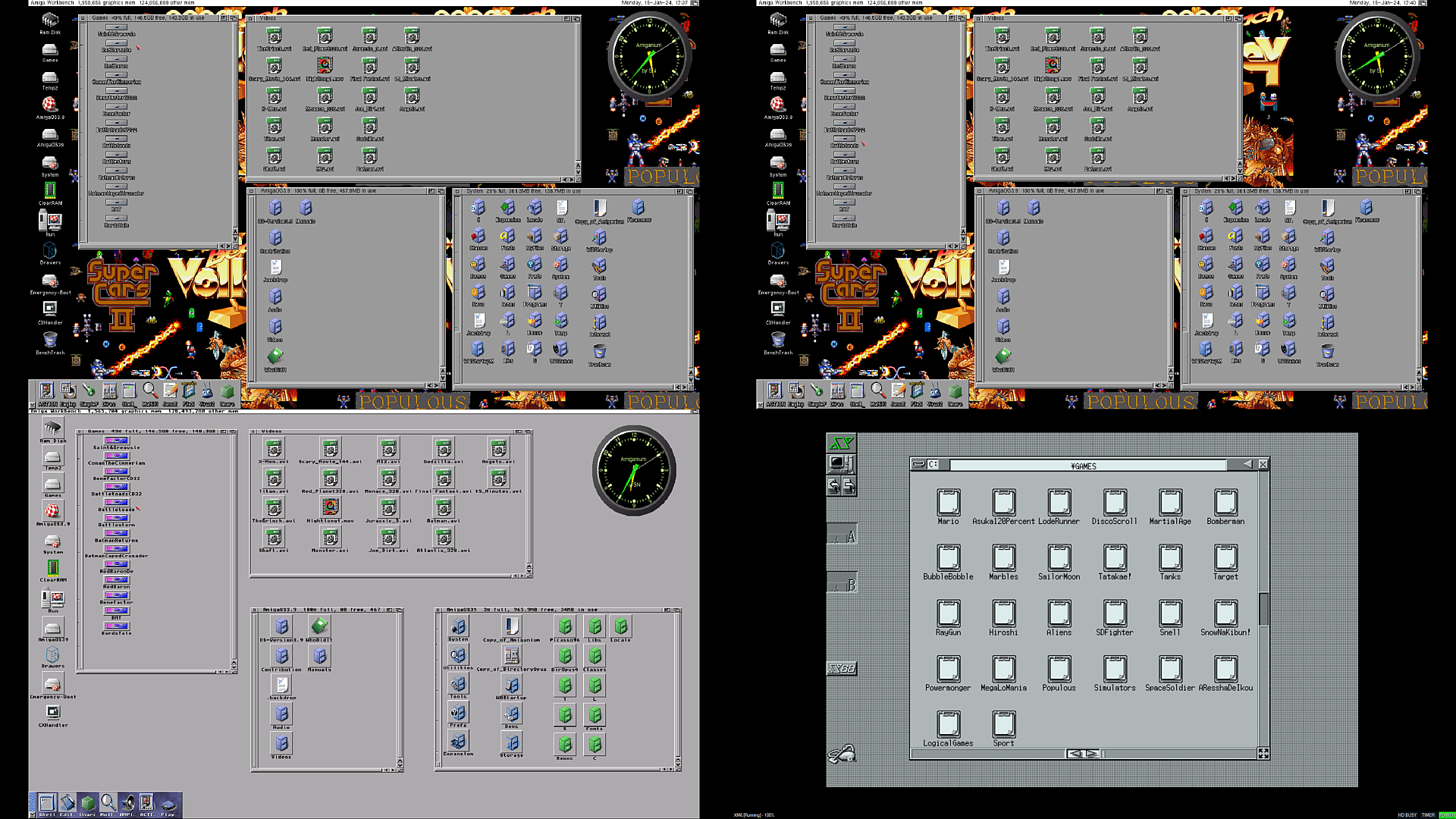Viewport: 1456px width, 819px height.
Task: Click the triangle gadget in GAMES title bar
Action: click(1247, 464)
